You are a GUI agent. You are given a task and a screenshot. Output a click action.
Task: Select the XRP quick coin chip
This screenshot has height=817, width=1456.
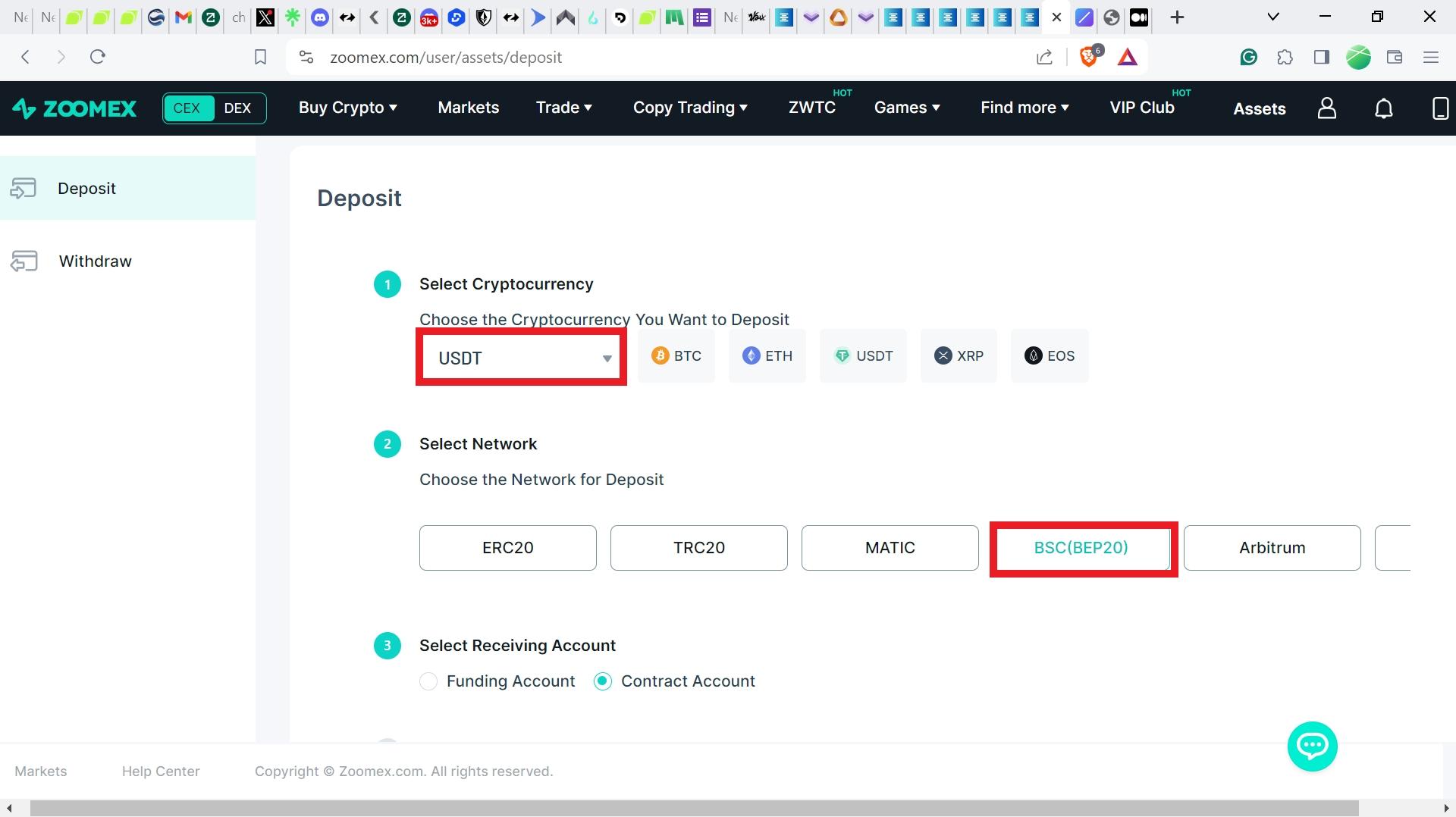[959, 355]
